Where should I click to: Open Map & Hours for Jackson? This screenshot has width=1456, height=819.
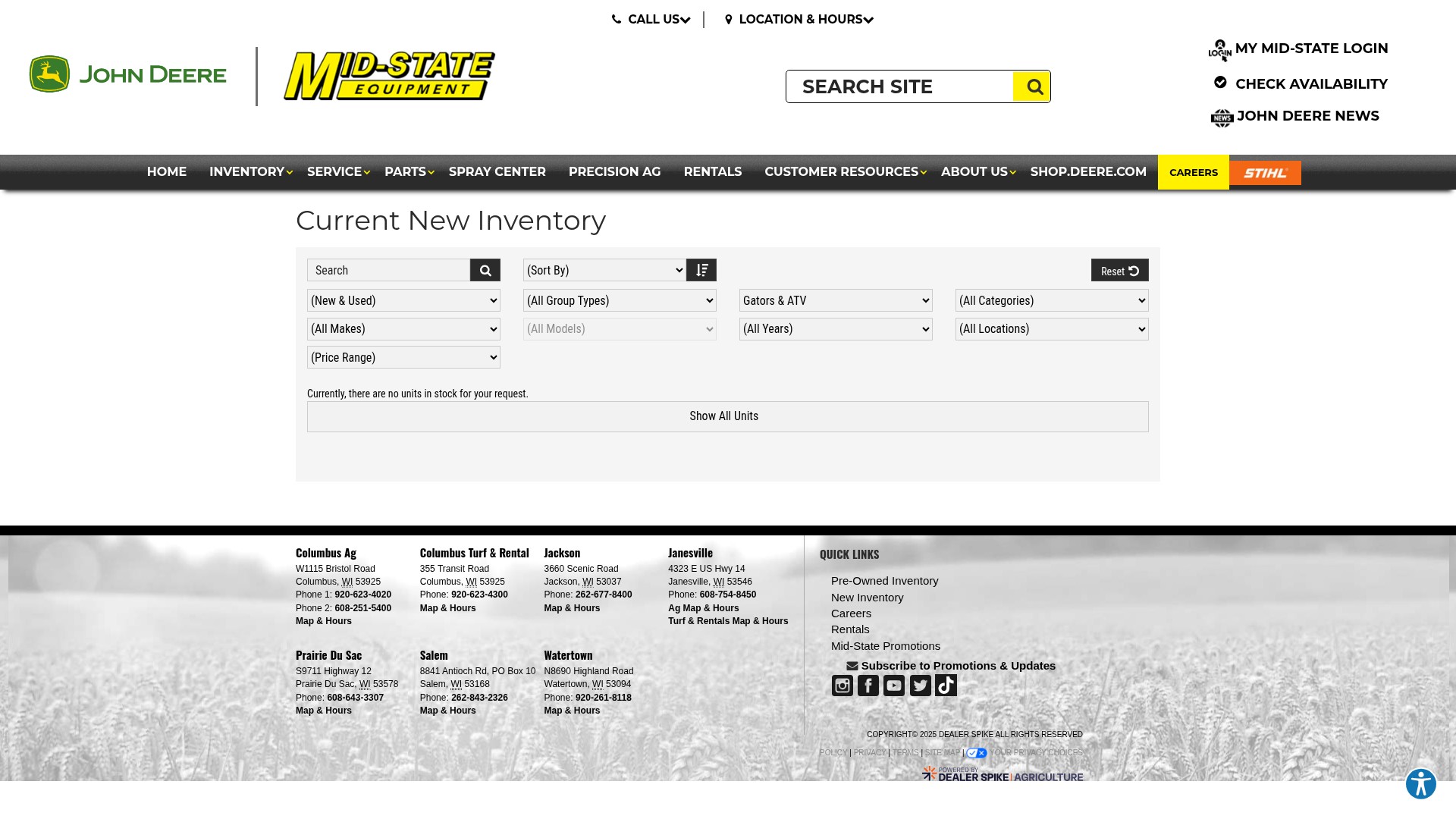pos(572,608)
